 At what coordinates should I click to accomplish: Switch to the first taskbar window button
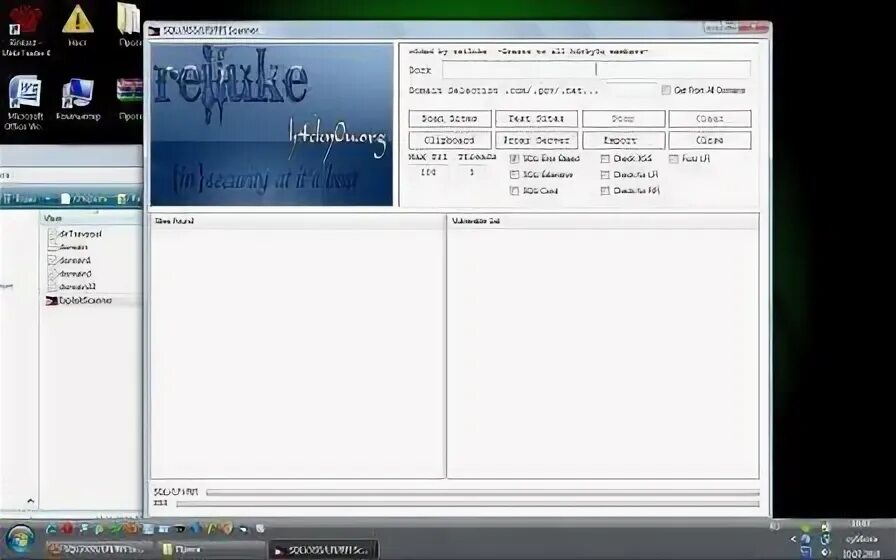[99, 549]
